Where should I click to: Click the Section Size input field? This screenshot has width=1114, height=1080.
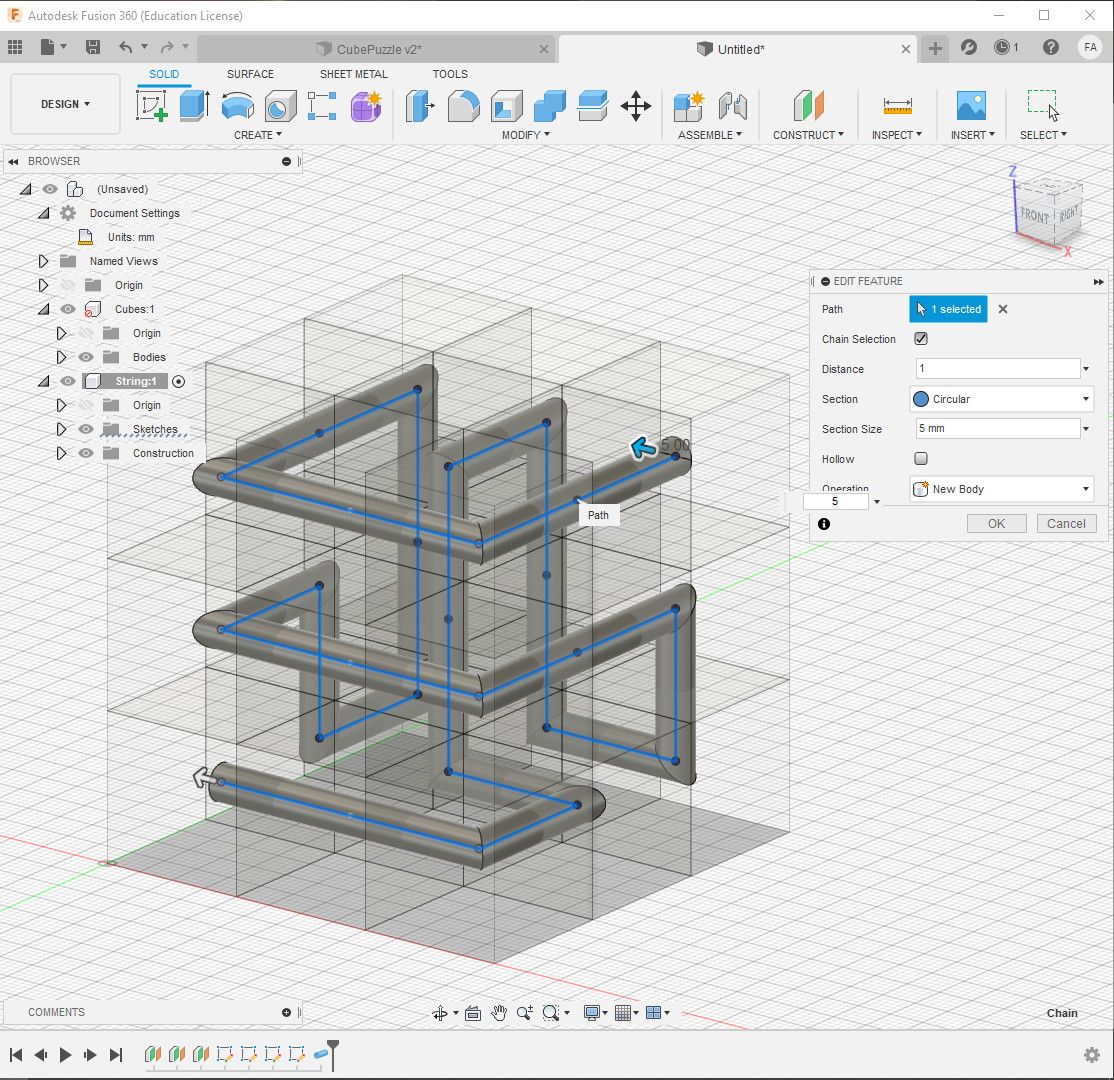(x=997, y=429)
